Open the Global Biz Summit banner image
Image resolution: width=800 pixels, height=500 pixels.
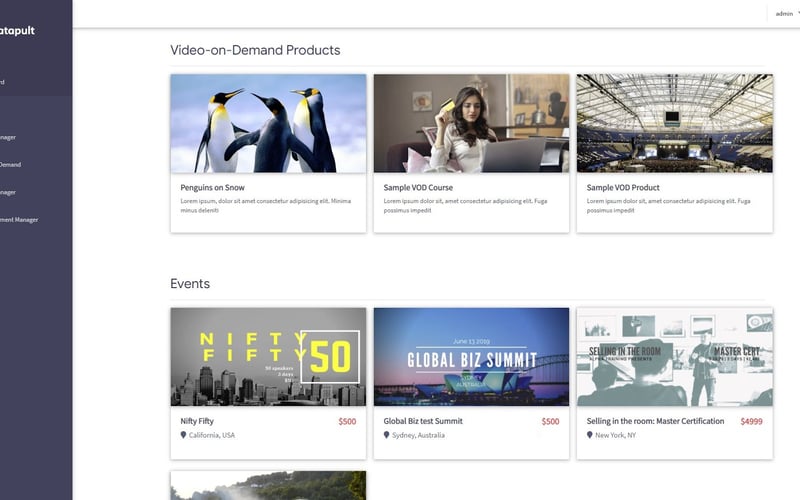471,357
